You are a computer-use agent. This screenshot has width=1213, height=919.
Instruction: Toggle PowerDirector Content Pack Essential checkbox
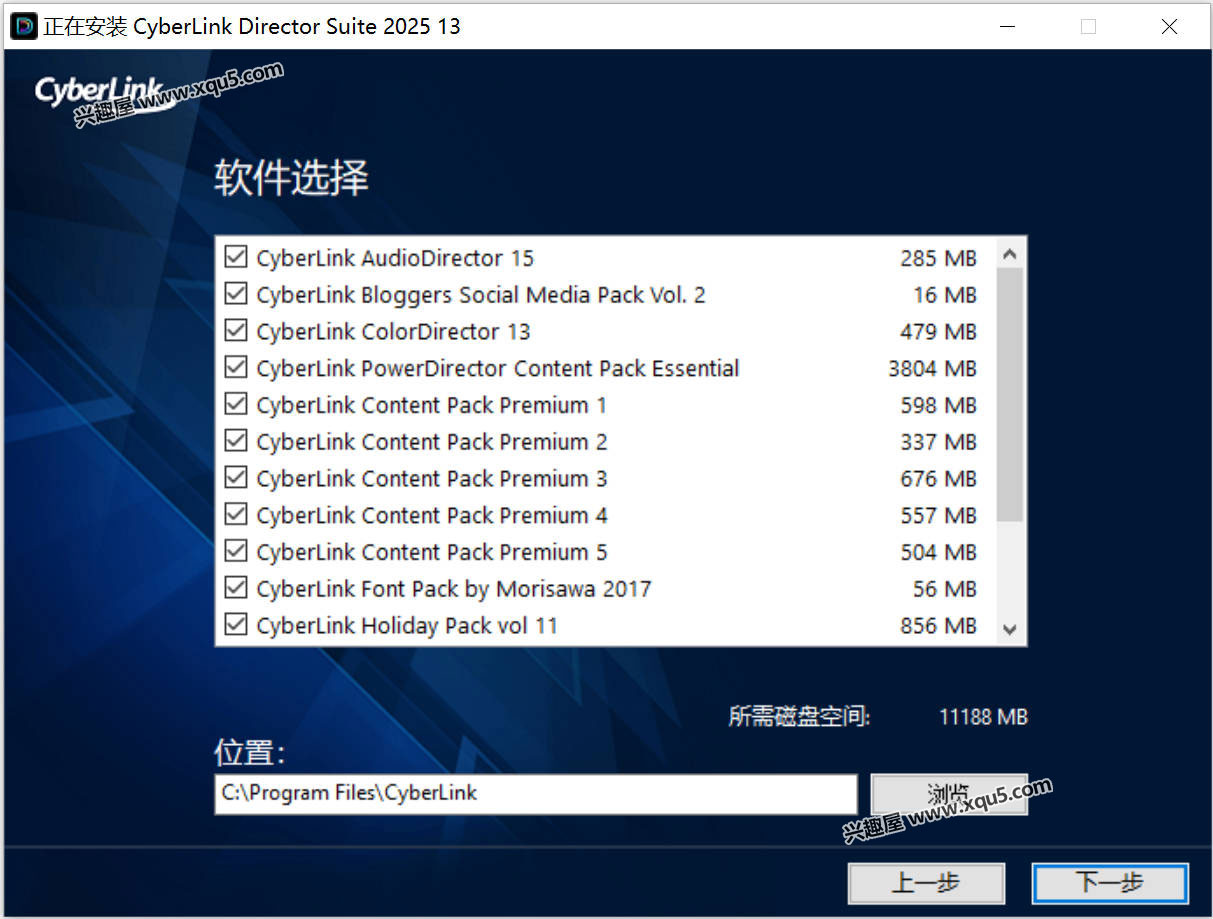236,367
